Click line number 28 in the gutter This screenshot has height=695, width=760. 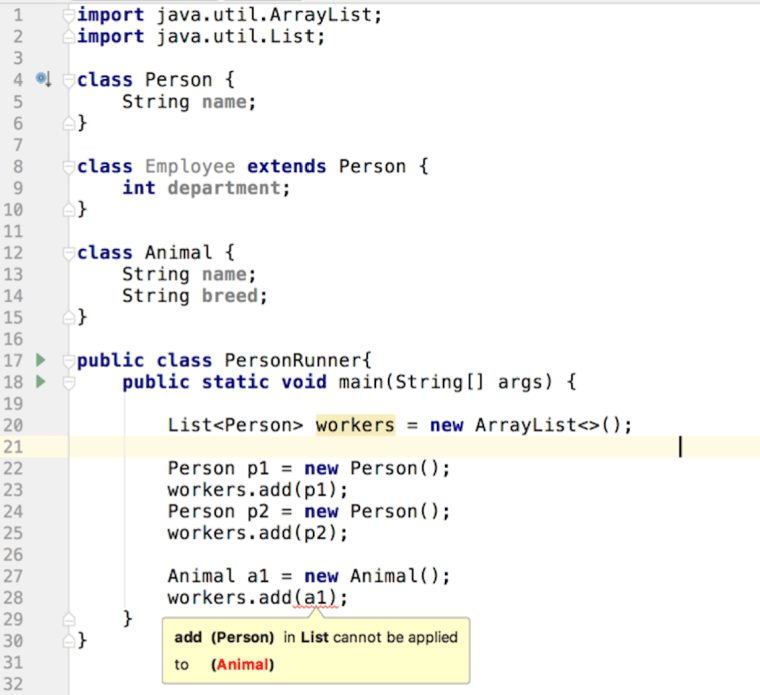coord(14,598)
